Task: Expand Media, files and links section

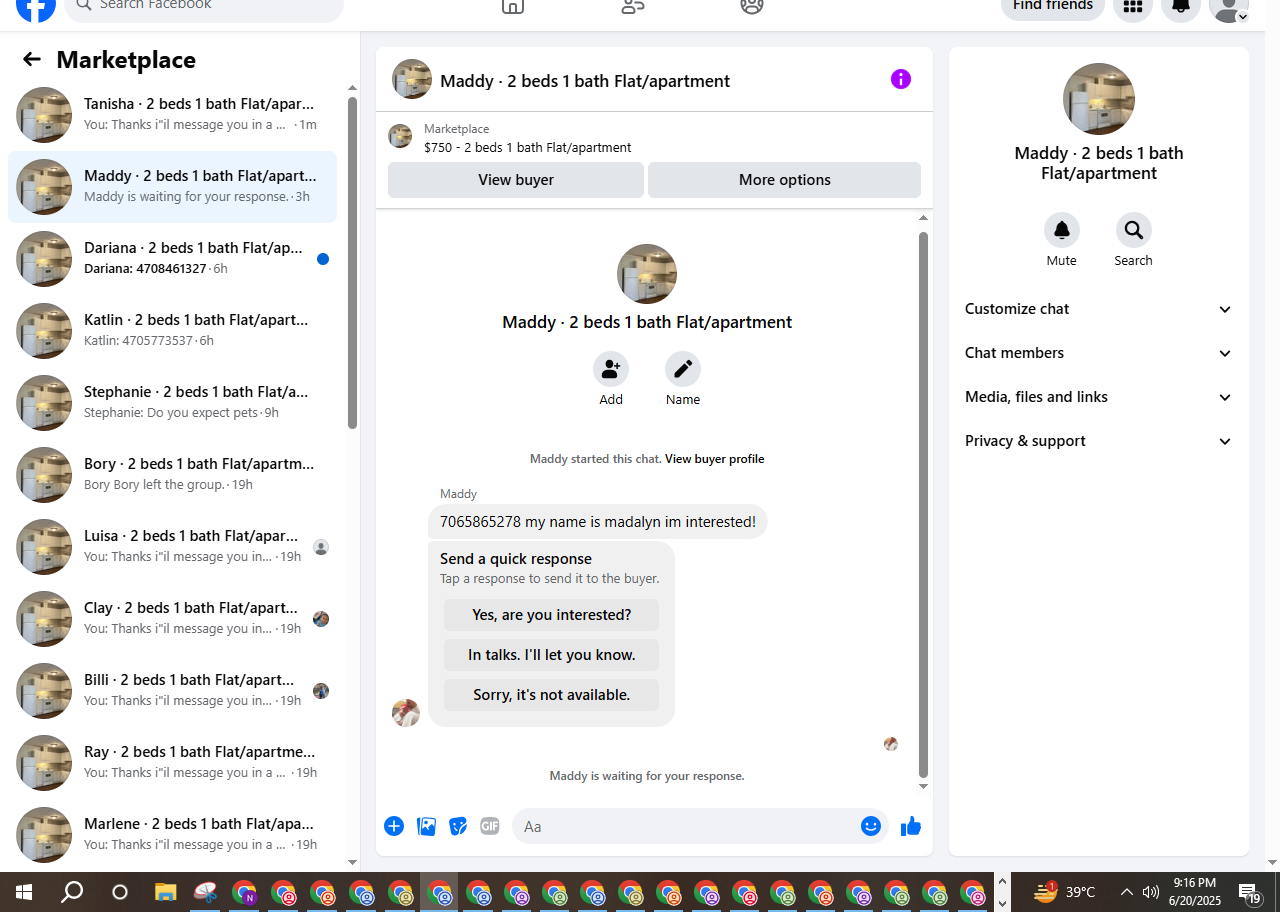Action: tap(1099, 397)
